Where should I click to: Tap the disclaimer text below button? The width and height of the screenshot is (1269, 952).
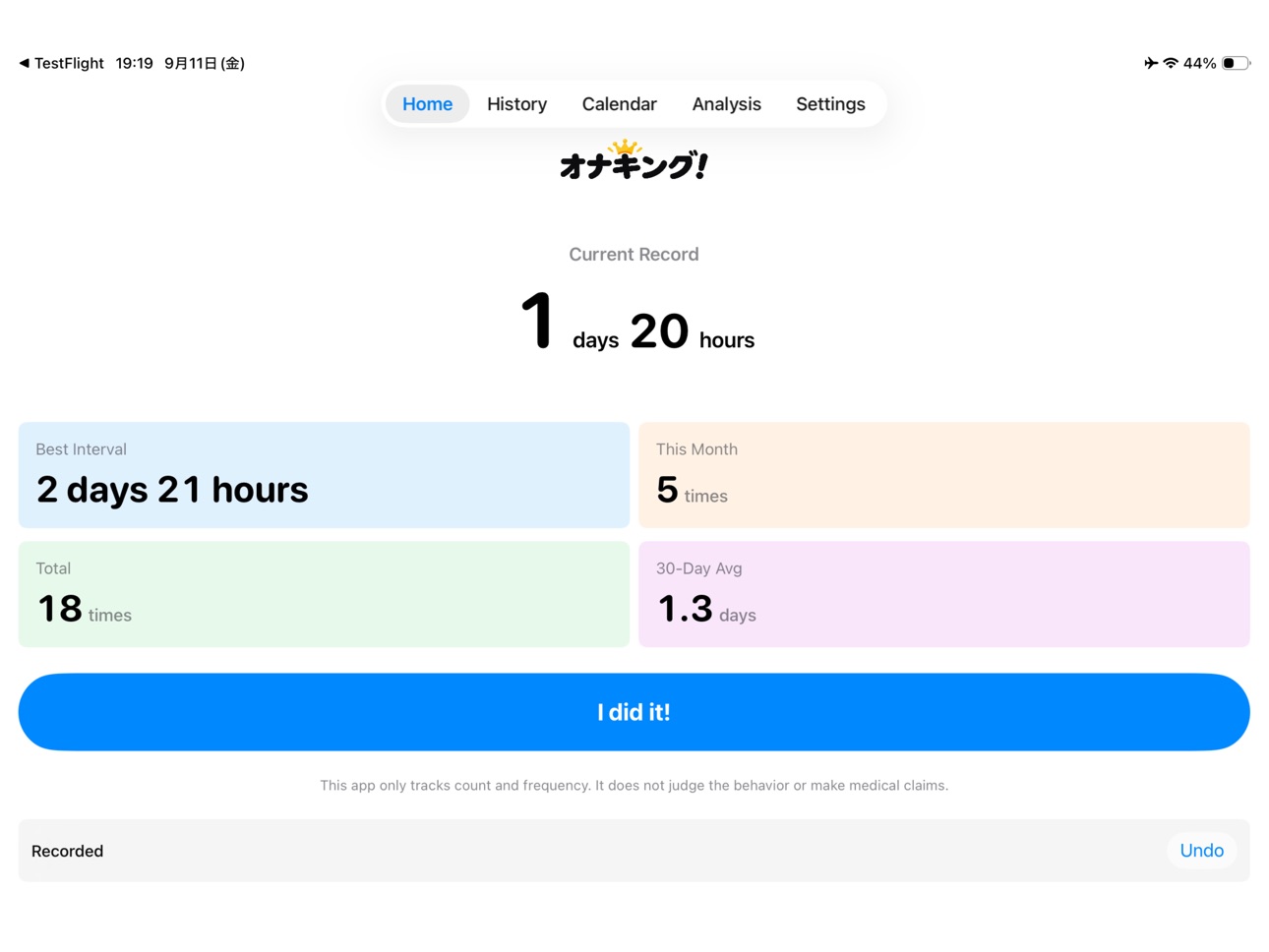634,785
